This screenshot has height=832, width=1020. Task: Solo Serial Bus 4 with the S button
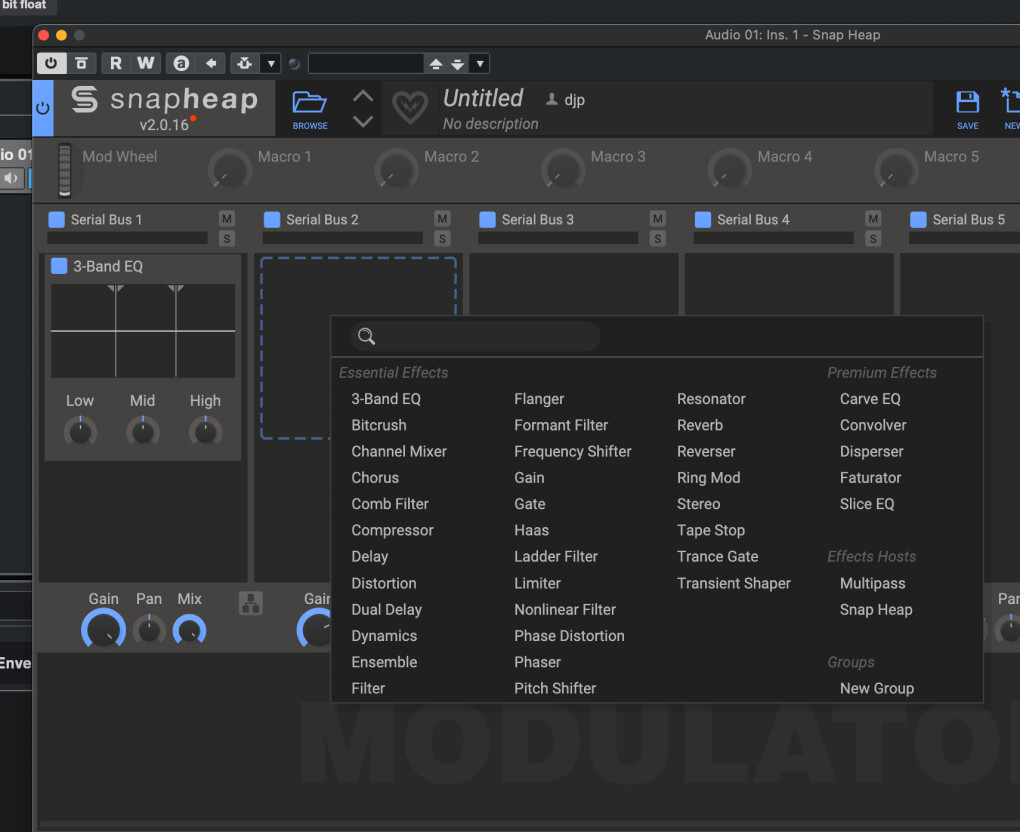pos(873,239)
